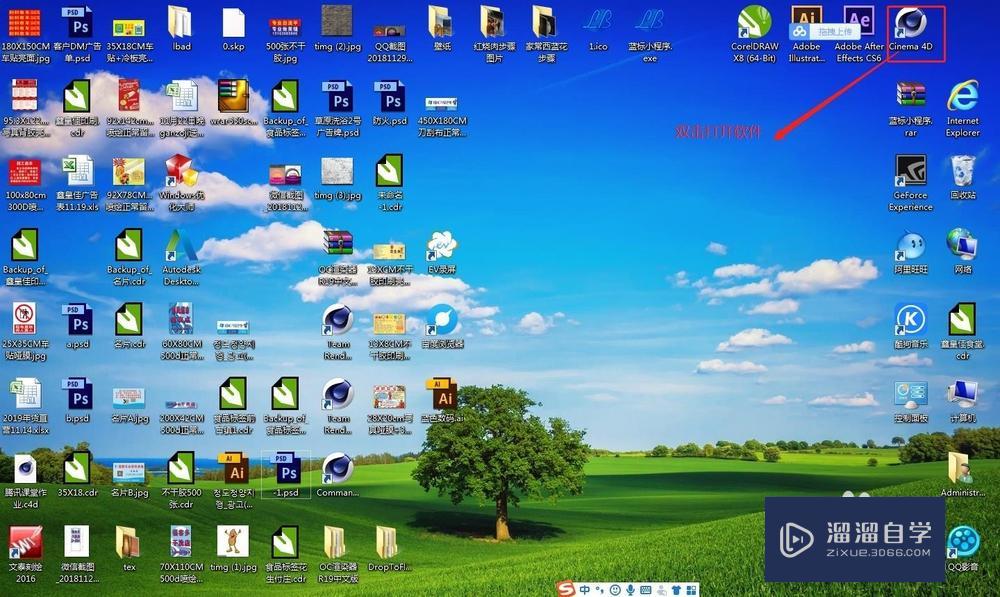1000x597 pixels.
Task: Select the 客户DM广告单.psd file
Action: point(77,34)
